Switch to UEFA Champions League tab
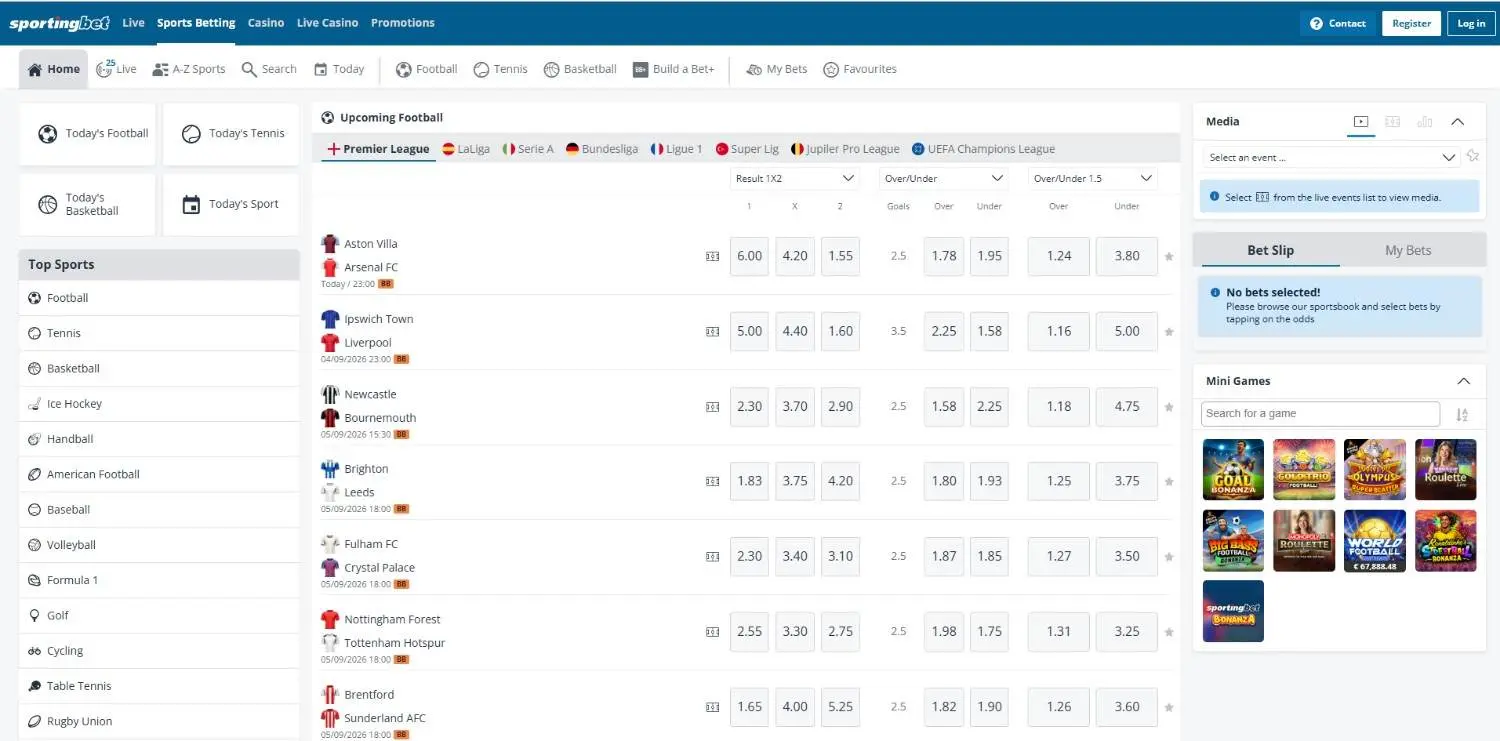This screenshot has height=741, width=1500. (983, 149)
